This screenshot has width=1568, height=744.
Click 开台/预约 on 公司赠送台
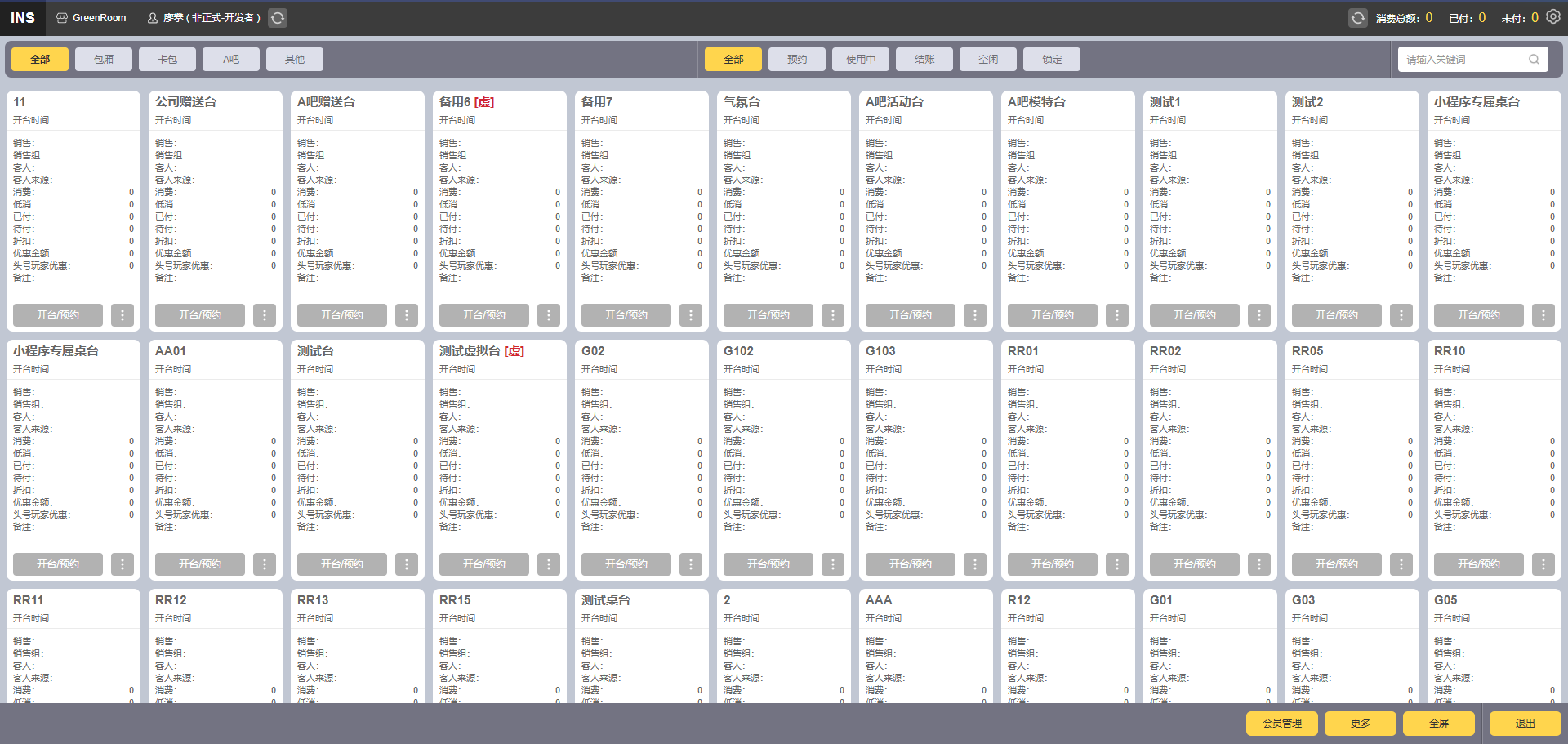pos(200,315)
